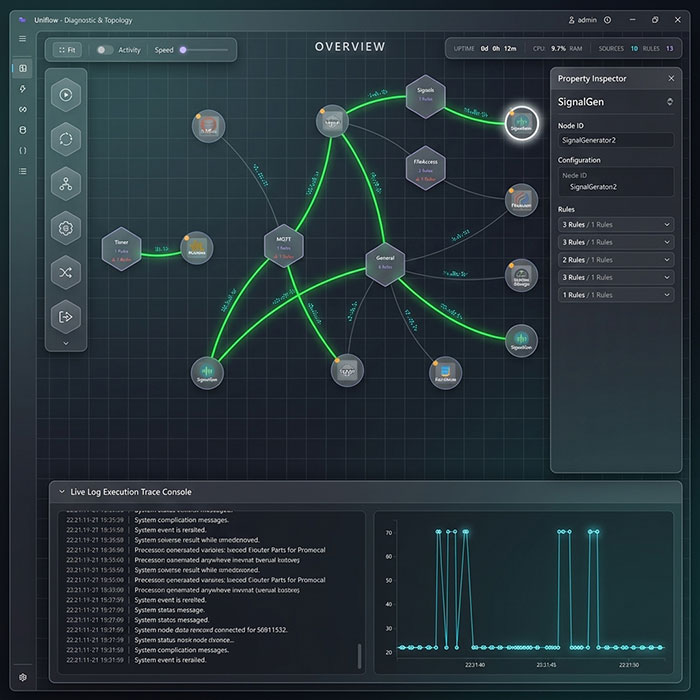
Task: Expand first 3 Rules dropdown directly under Rules heading
Action: click(616, 225)
